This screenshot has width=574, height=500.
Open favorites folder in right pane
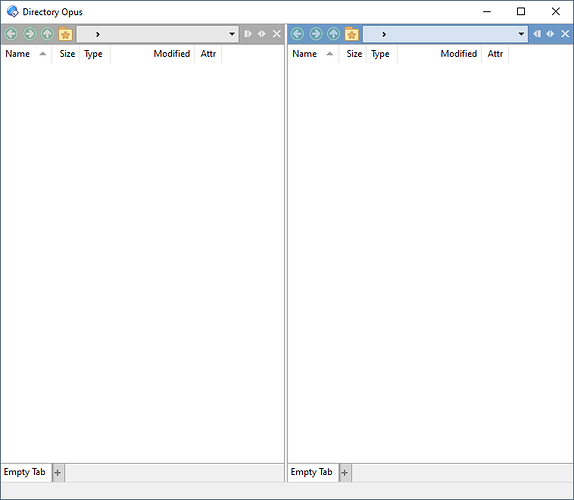coord(352,34)
